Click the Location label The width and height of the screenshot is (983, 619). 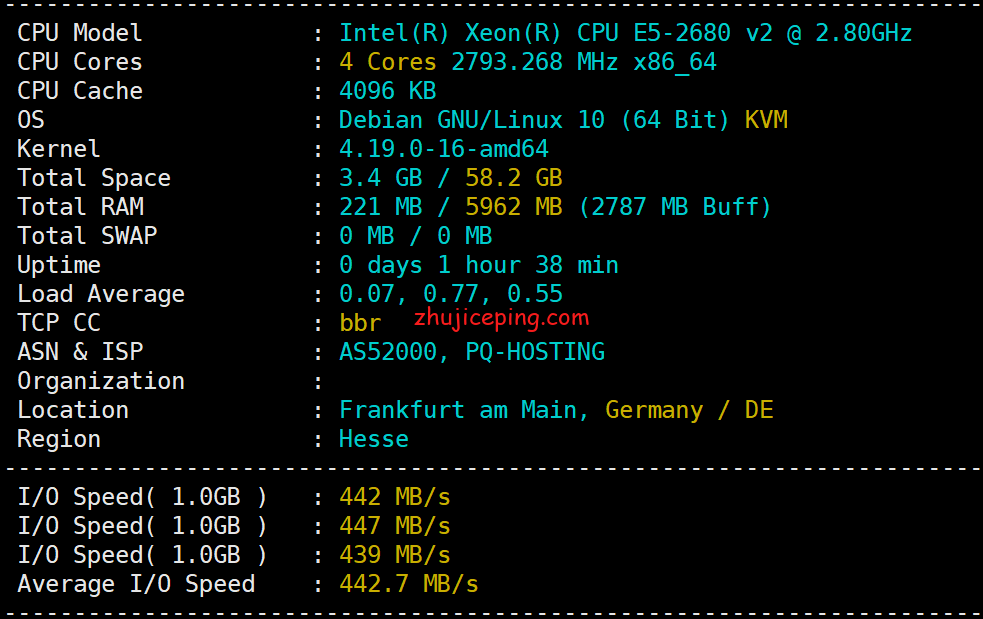(x=73, y=410)
